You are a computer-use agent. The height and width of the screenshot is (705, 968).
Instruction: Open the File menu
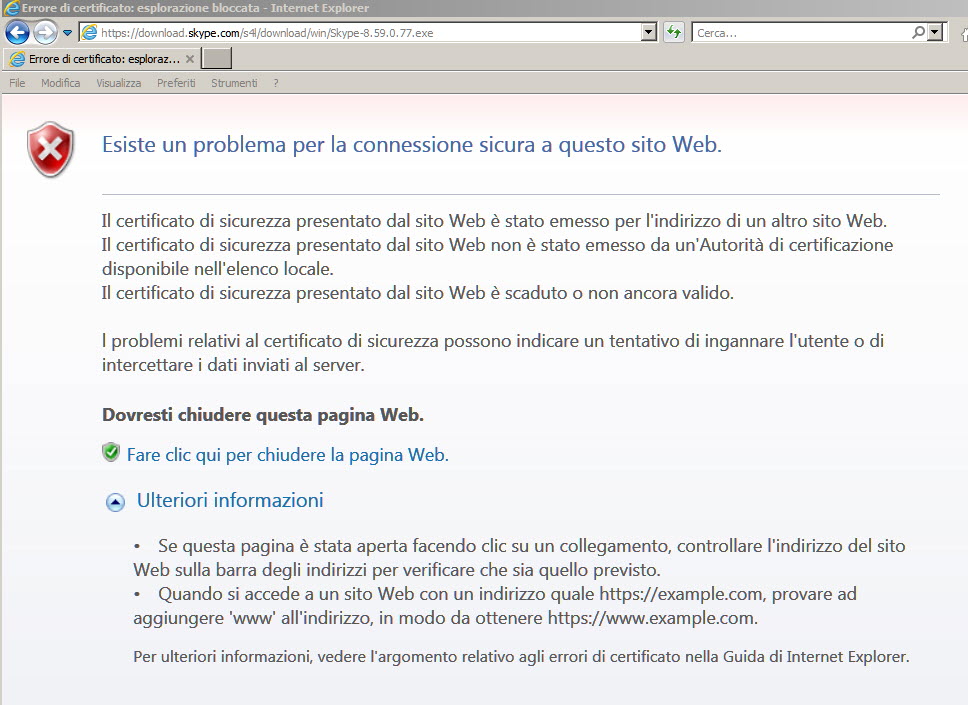click(17, 83)
